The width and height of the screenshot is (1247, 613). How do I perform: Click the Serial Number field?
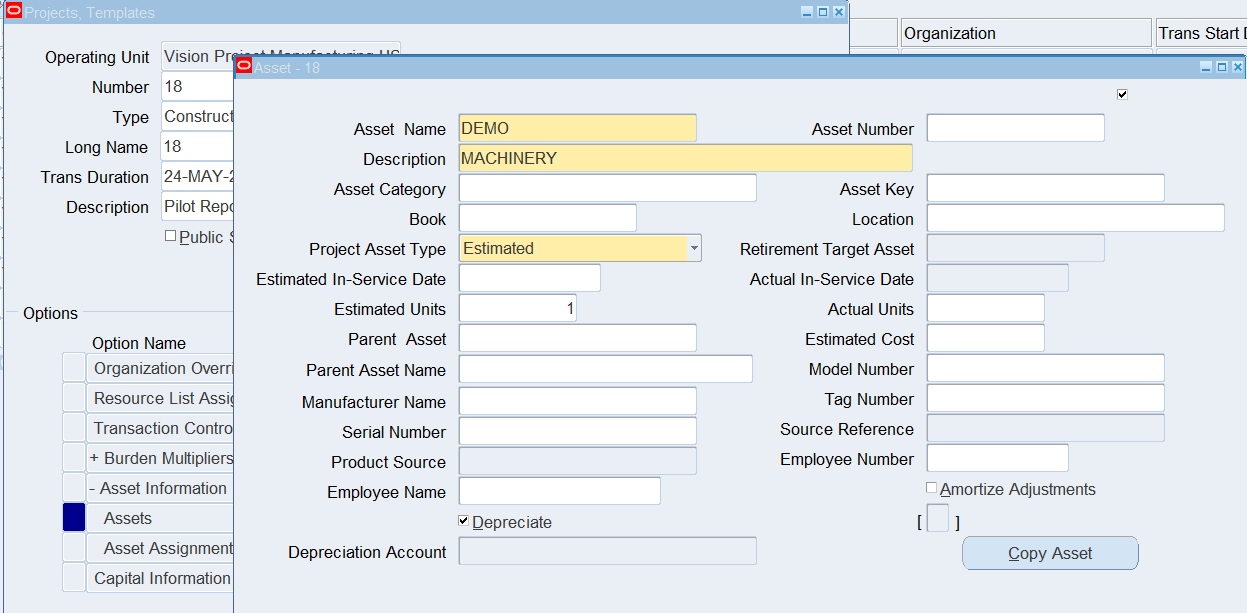click(578, 431)
